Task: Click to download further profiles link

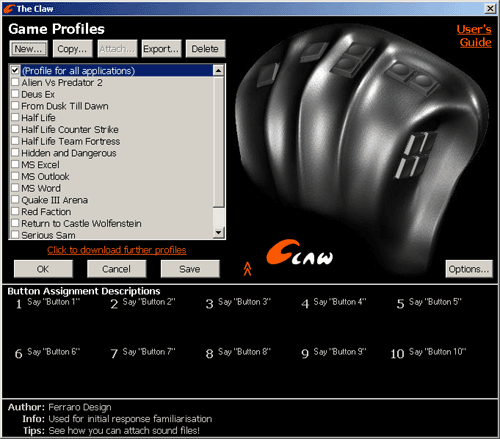Action: pos(117,250)
